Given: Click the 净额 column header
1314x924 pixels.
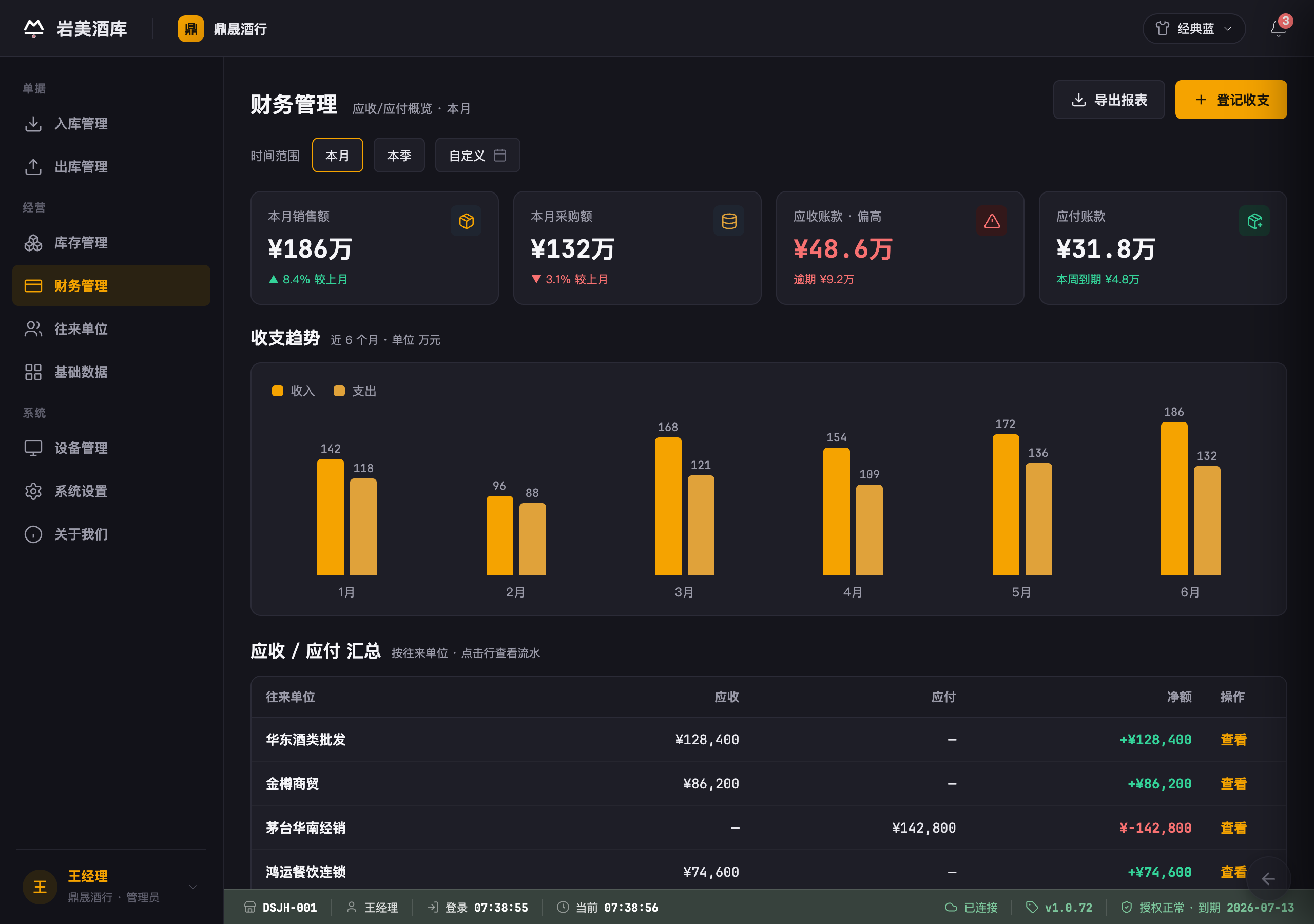Looking at the screenshot, I should (1179, 697).
